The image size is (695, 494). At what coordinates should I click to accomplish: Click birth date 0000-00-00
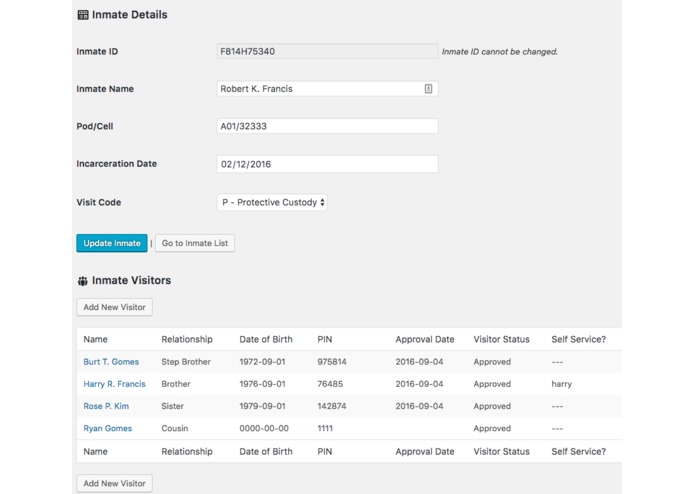click(264, 428)
